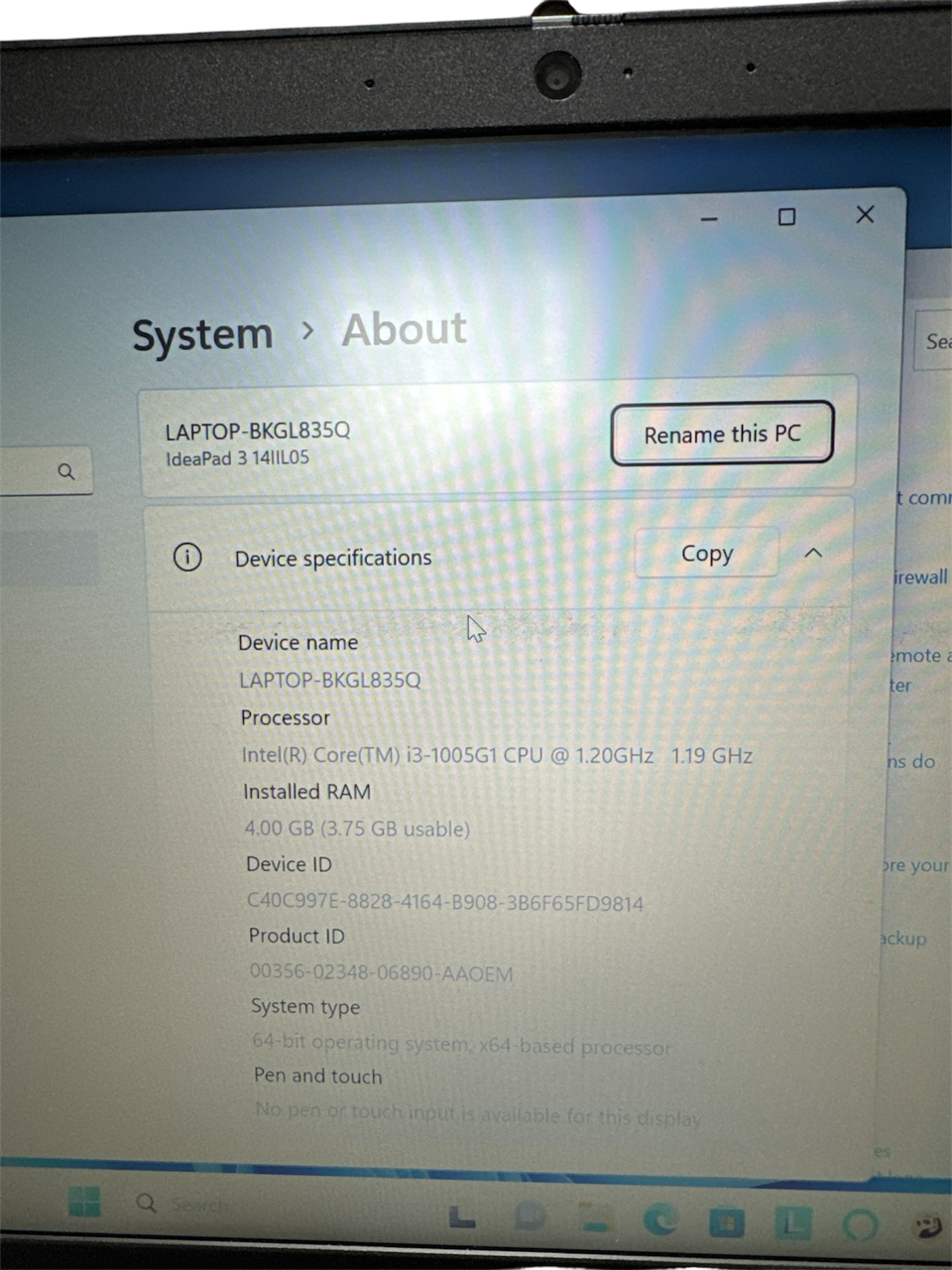Click the info icon beside Device specifications
The width and height of the screenshot is (952, 1270).
[x=187, y=557]
